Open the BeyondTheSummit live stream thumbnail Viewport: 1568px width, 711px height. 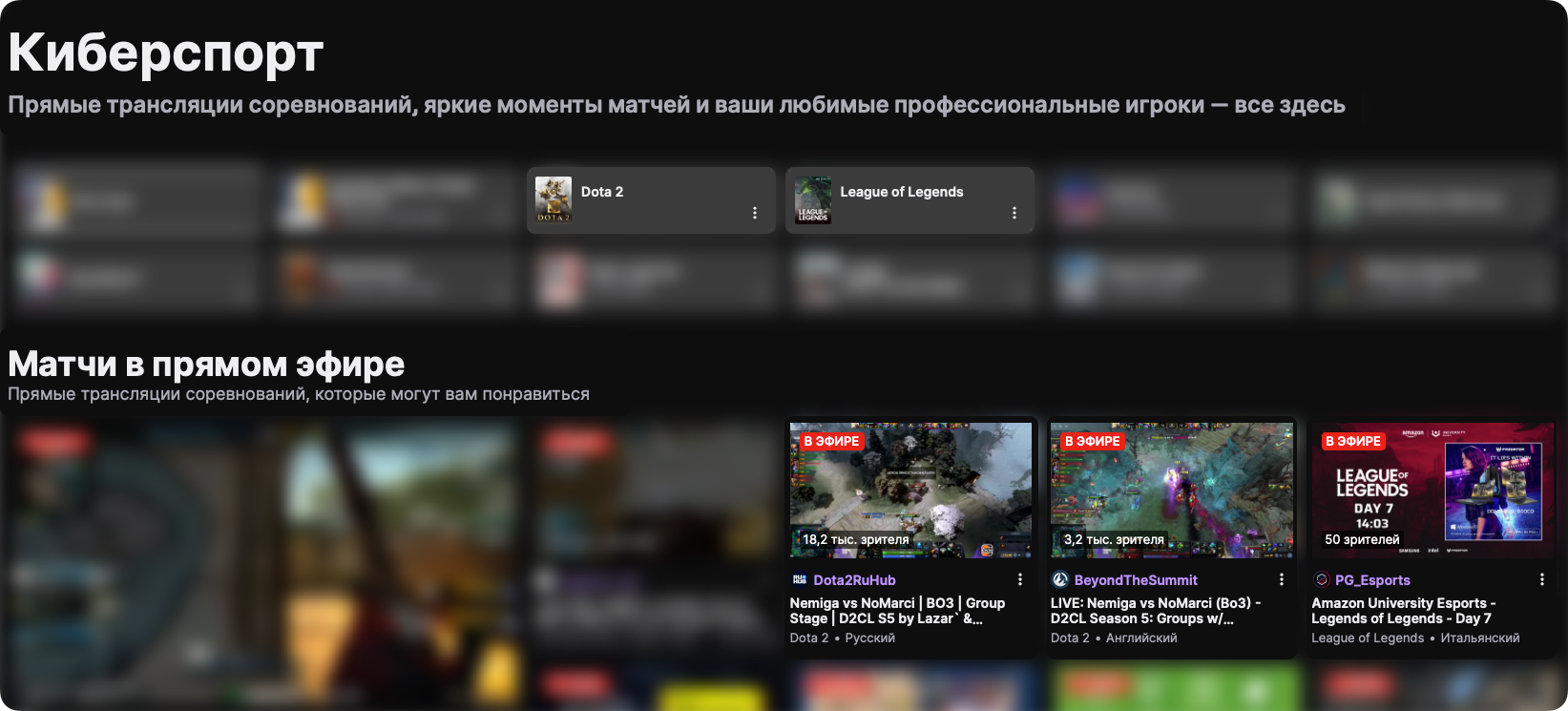1172,491
